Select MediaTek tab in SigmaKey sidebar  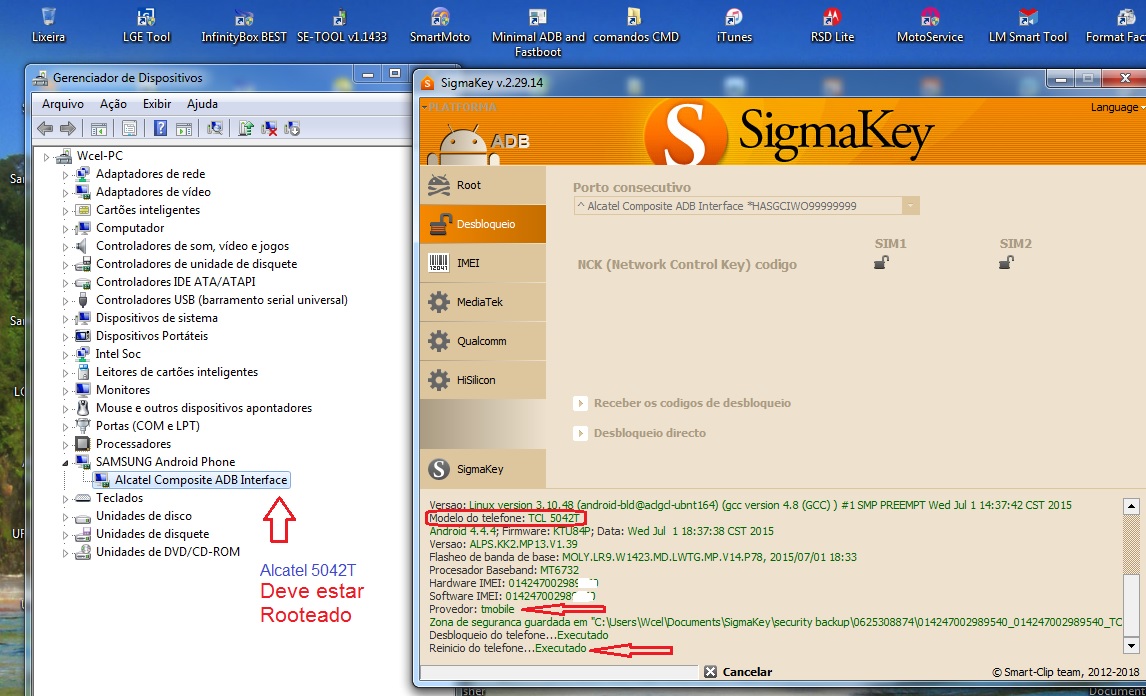482,302
